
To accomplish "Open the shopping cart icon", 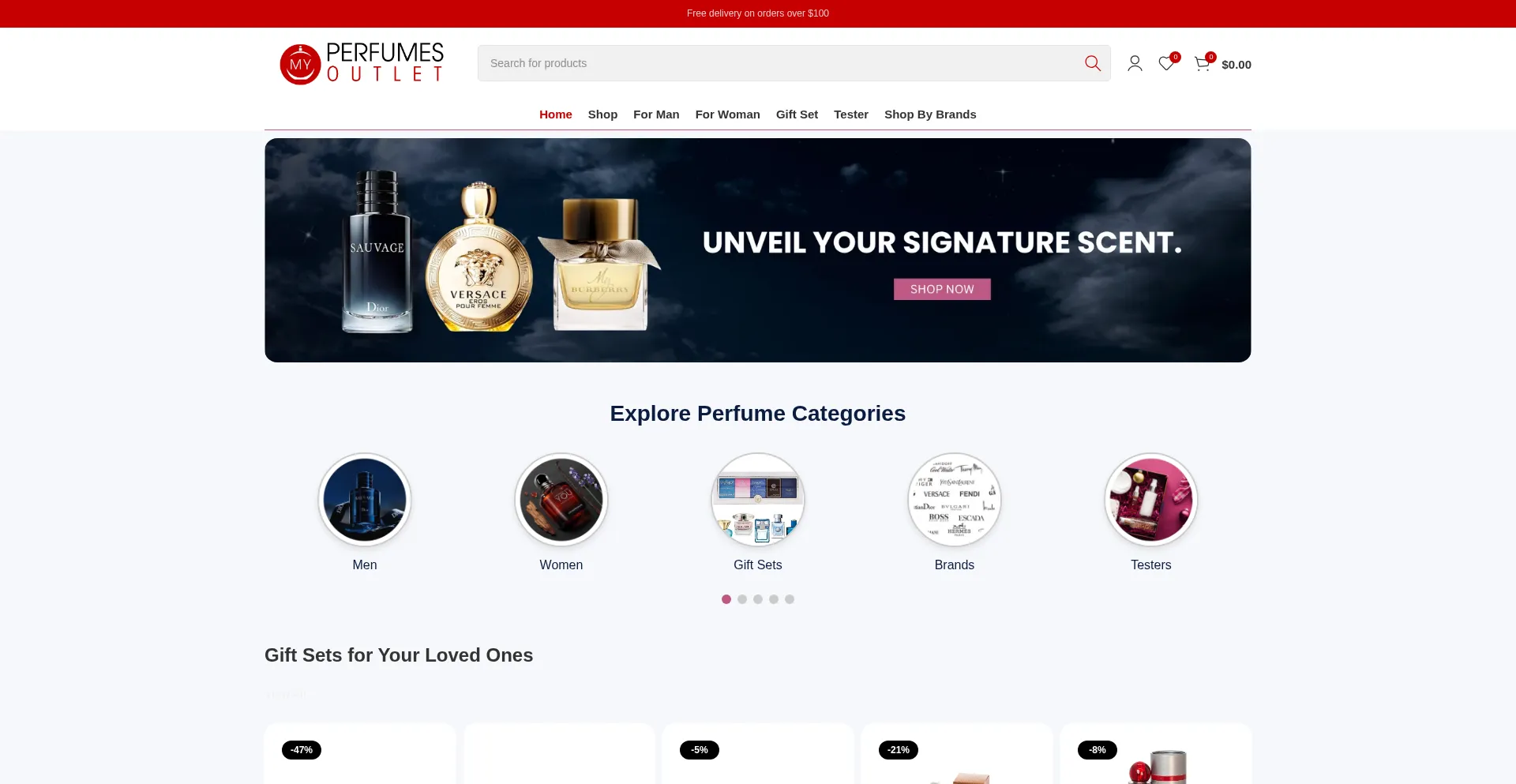I will pos(1203,63).
